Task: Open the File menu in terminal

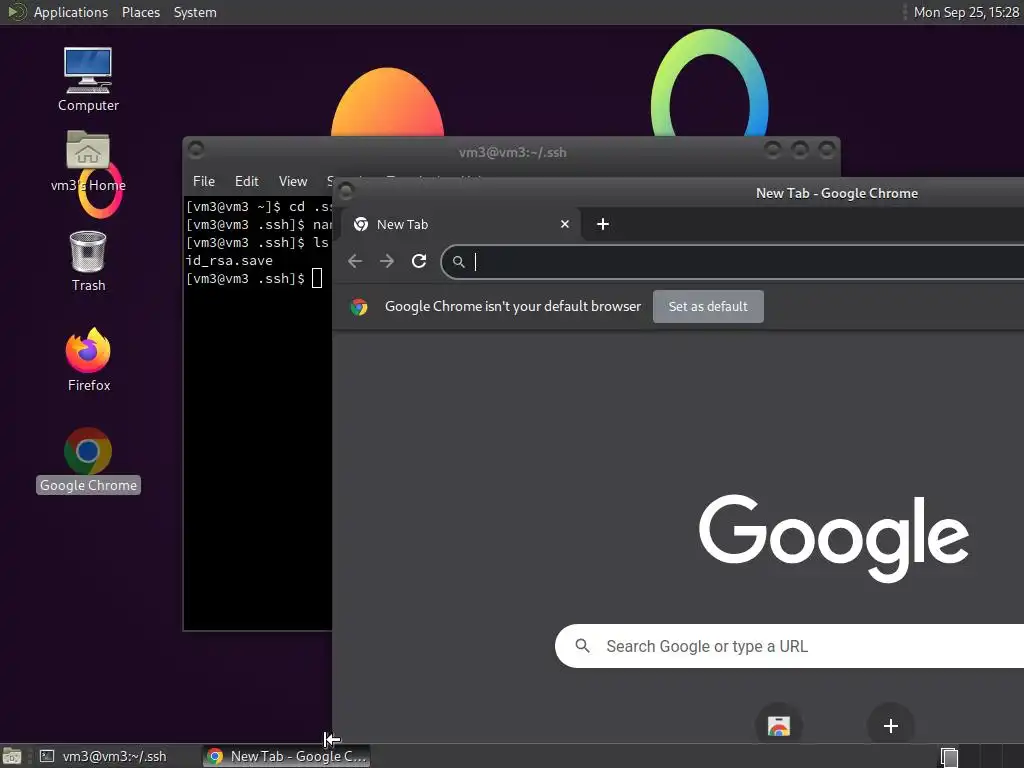Action: click(204, 182)
